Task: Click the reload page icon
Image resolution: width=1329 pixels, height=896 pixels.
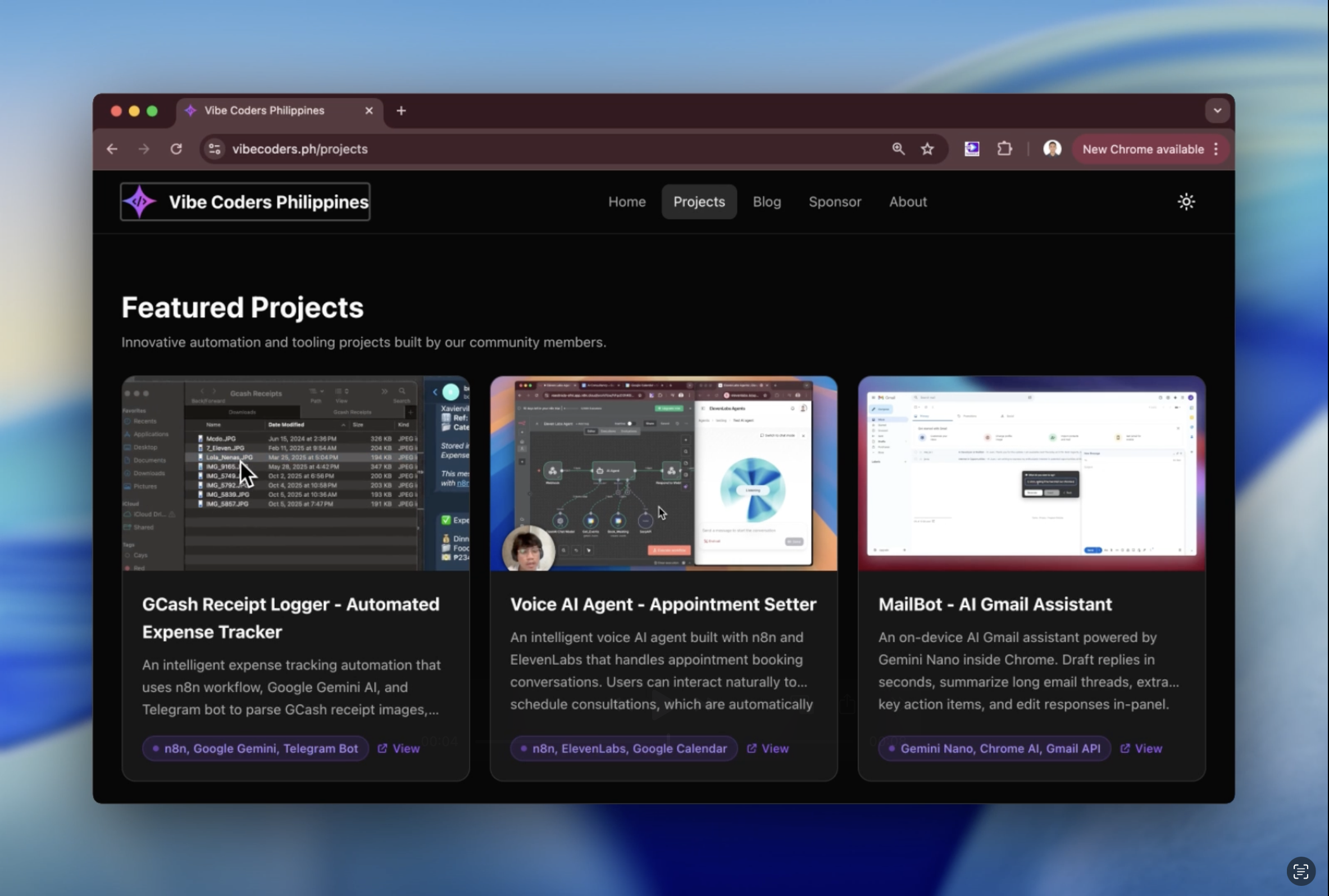Action: tap(176, 149)
